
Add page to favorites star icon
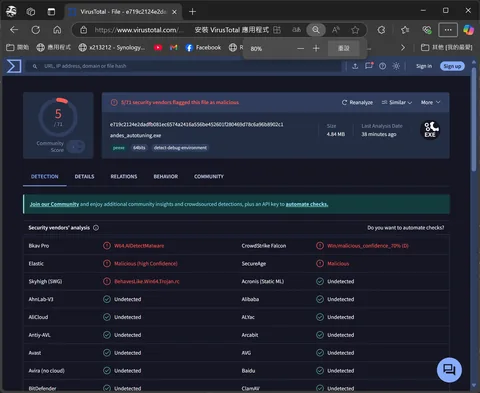click(x=355, y=30)
